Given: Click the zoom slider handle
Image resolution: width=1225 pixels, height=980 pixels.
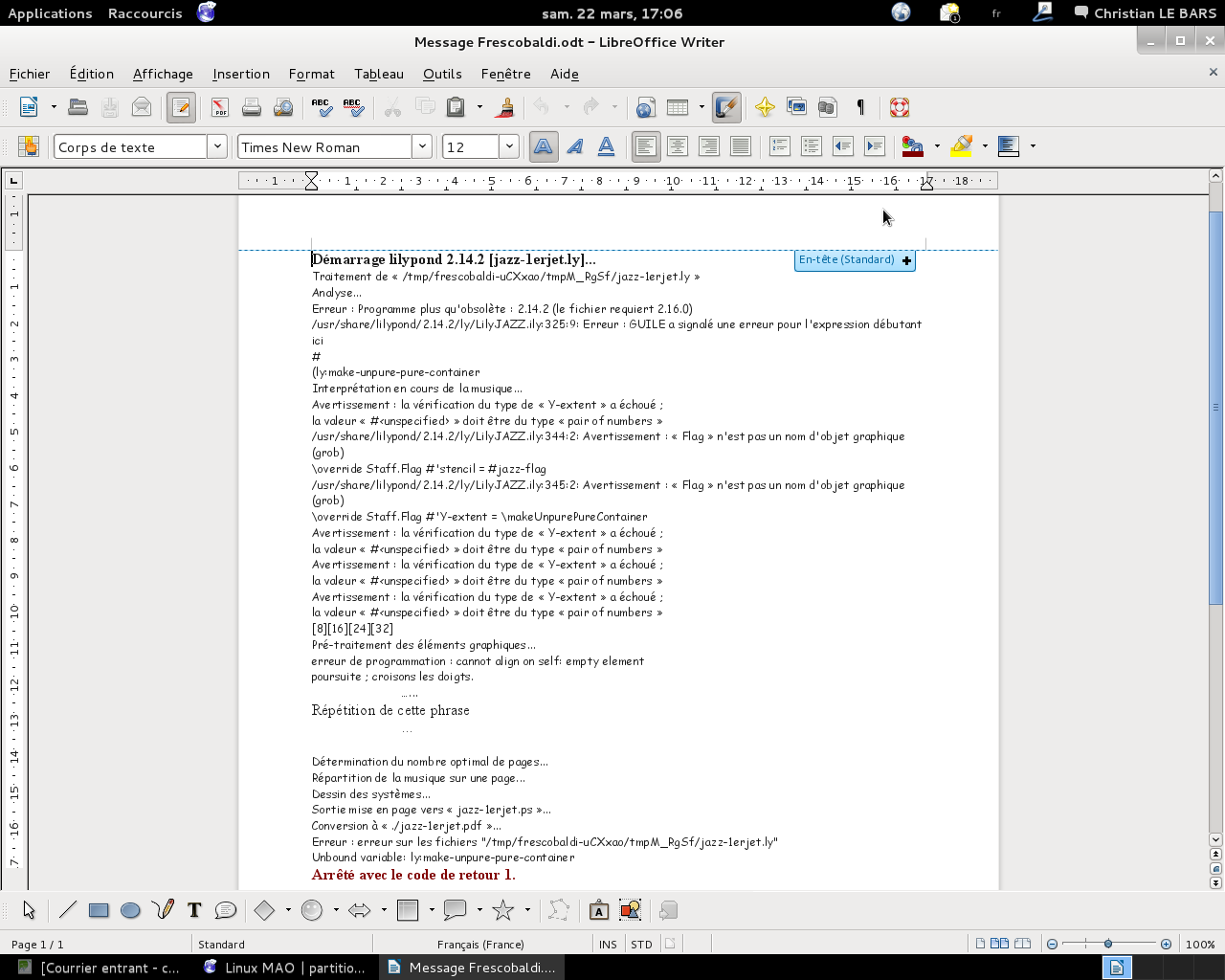Looking at the screenshot, I should 1108,944.
